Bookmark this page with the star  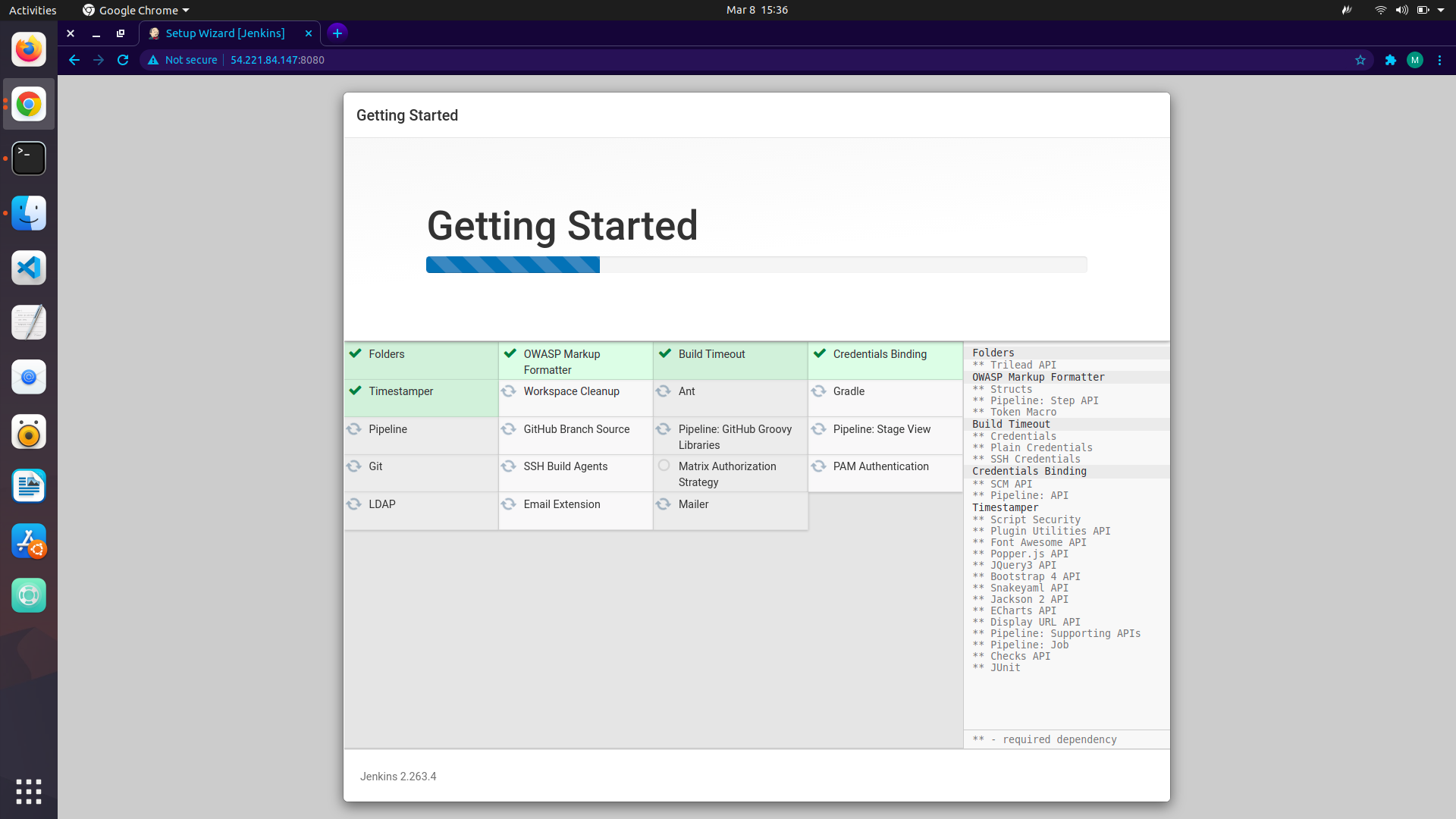(x=1360, y=60)
